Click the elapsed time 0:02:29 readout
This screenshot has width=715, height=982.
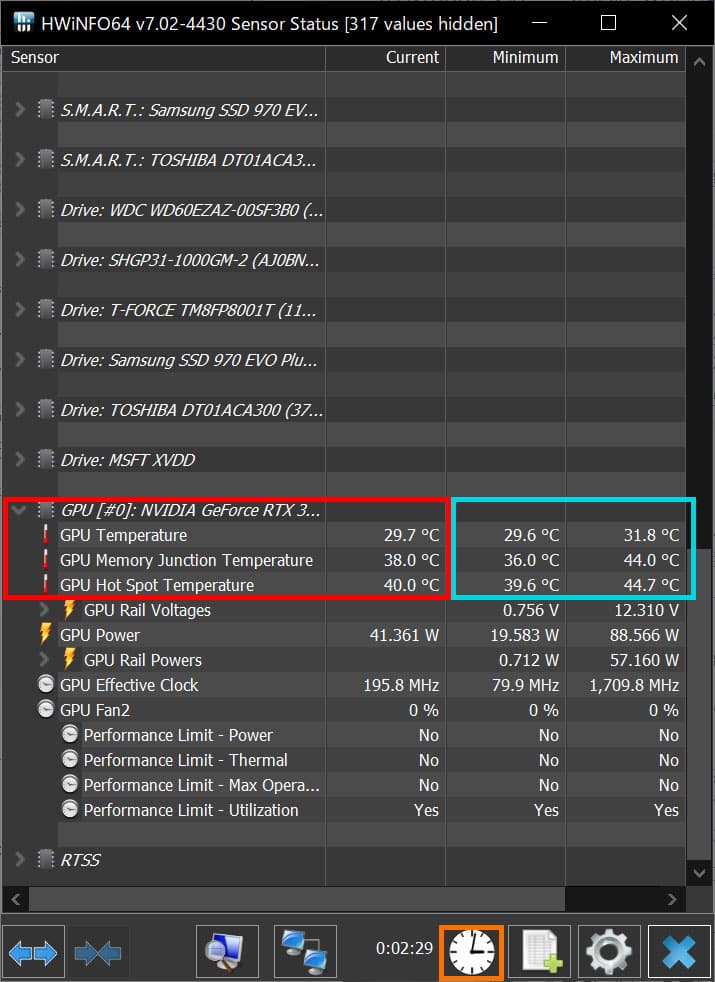point(404,948)
